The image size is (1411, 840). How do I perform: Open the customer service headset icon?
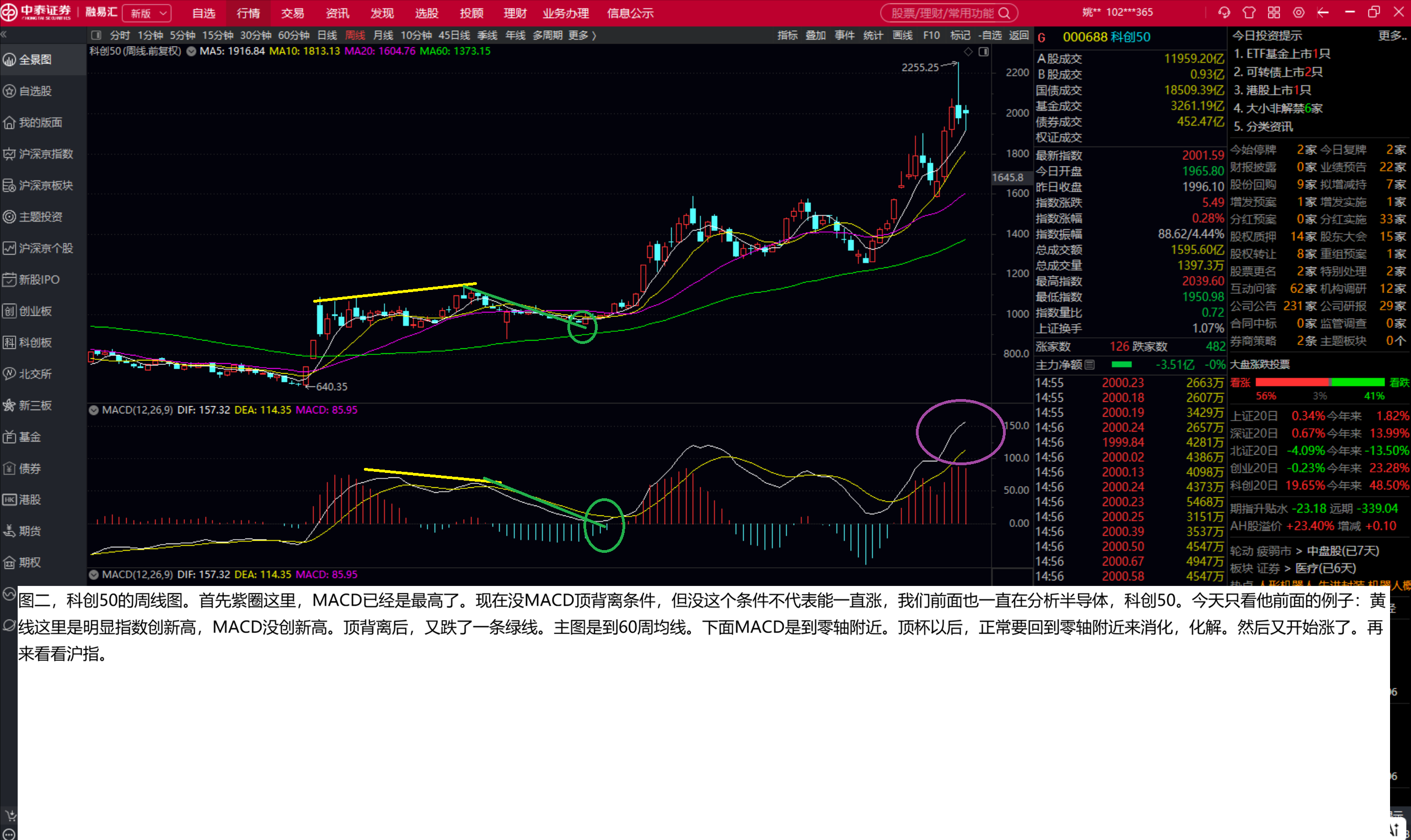pyautogui.click(x=1224, y=13)
